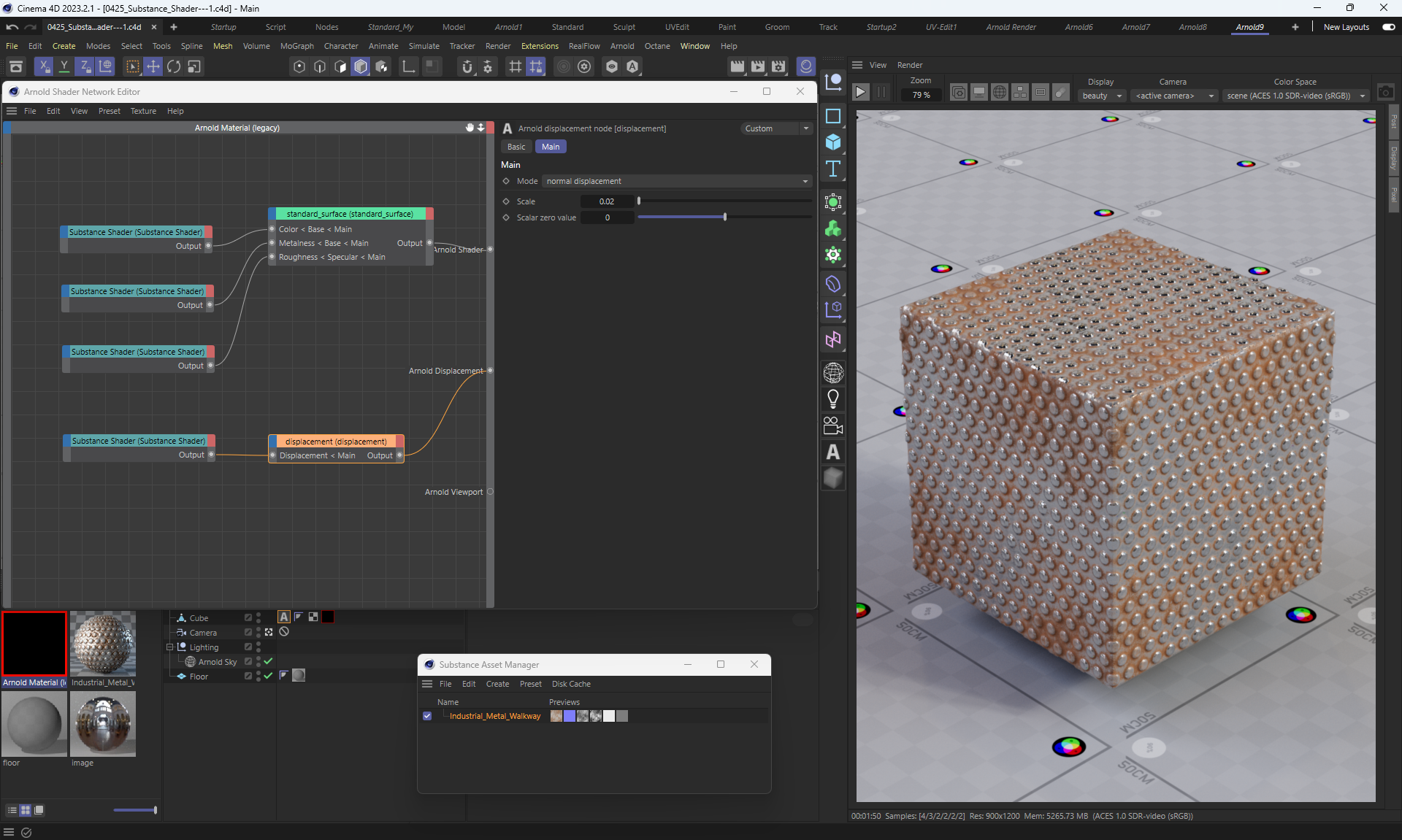Toggle X axis lock icon
Screen dimensions: 1402x840
click(x=44, y=66)
